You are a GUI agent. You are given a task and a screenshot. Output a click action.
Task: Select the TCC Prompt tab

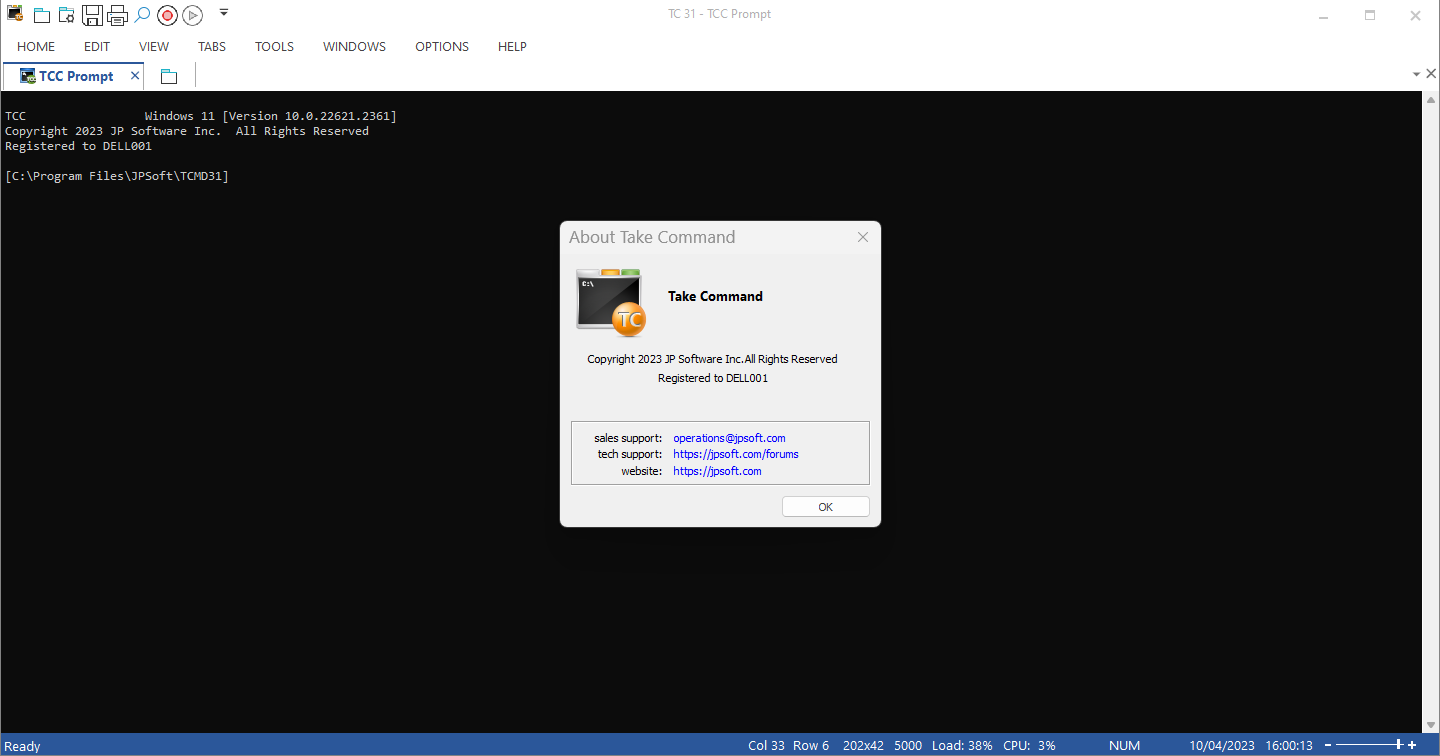click(x=75, y=76)
